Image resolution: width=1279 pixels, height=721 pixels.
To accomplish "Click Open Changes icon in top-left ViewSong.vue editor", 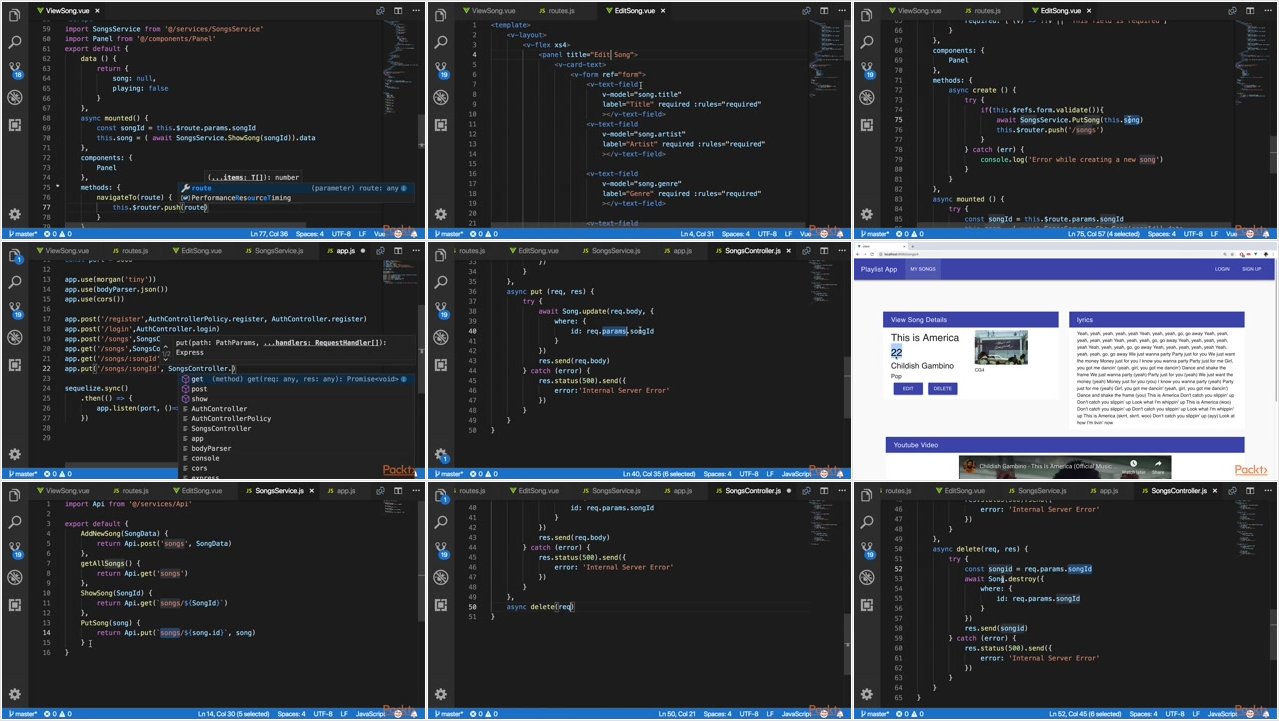I will pos(381,10).
